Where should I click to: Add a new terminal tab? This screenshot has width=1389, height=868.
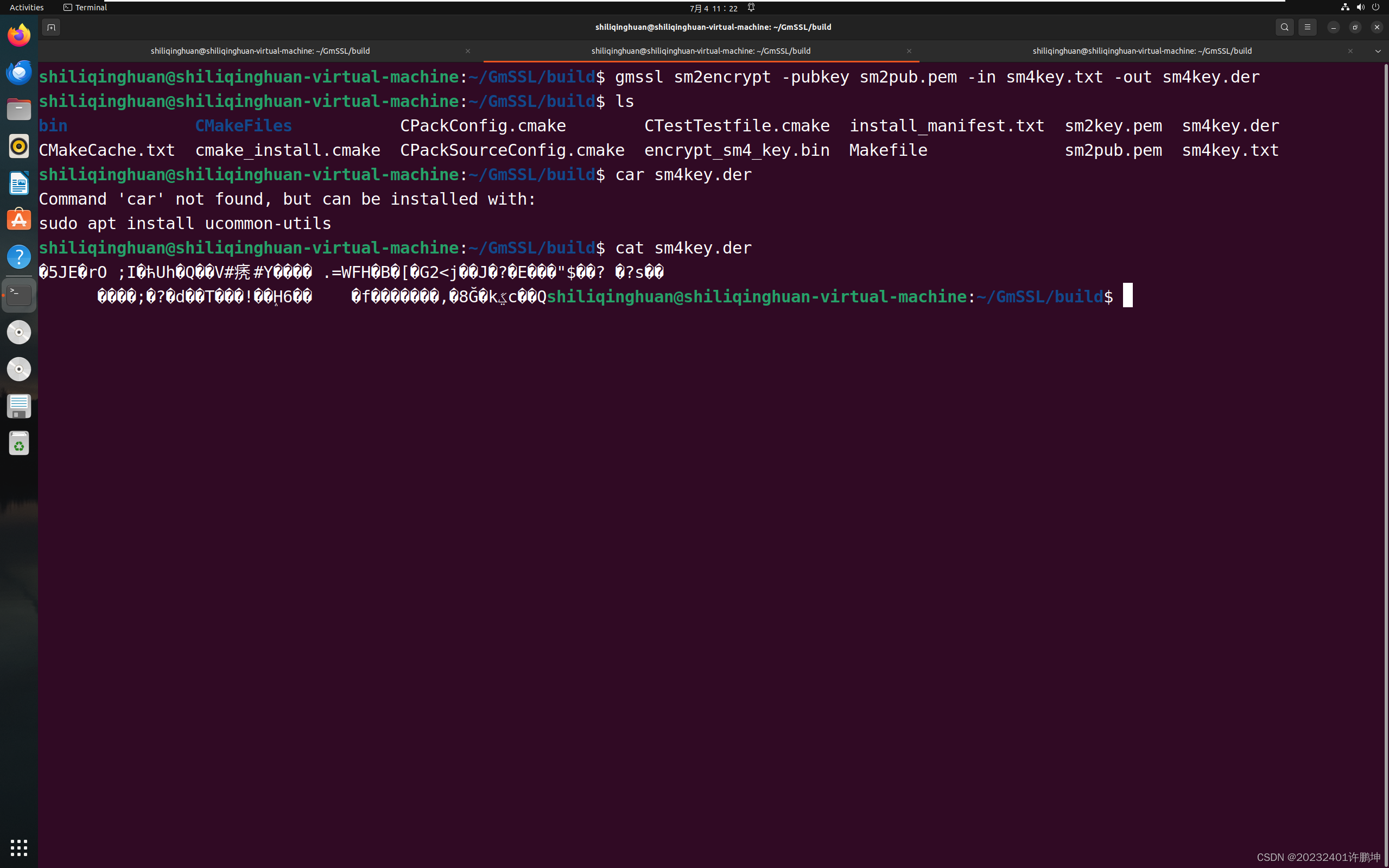click(51, 27)
